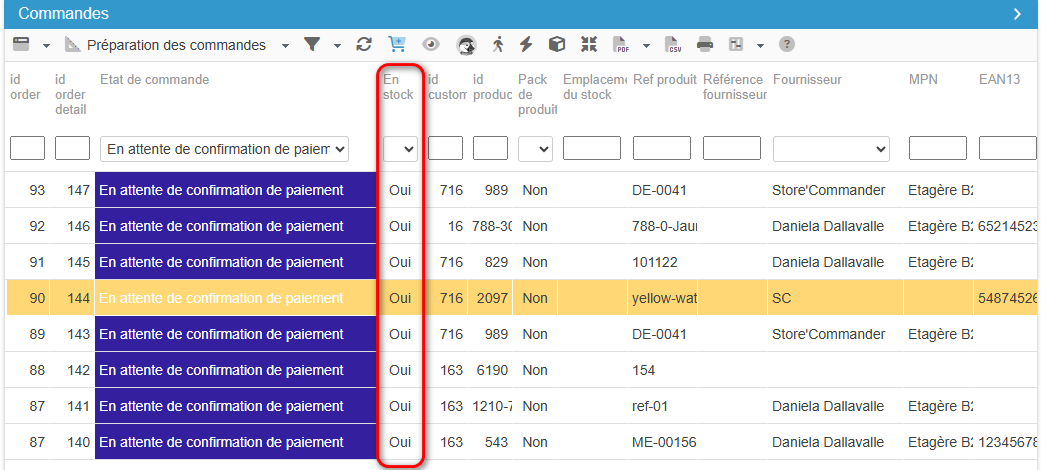The width and height of the screenshot is (1041, 470).
Task: Export the grid using CSV icon
Action: pyautogui.click(x=674, y=45)
